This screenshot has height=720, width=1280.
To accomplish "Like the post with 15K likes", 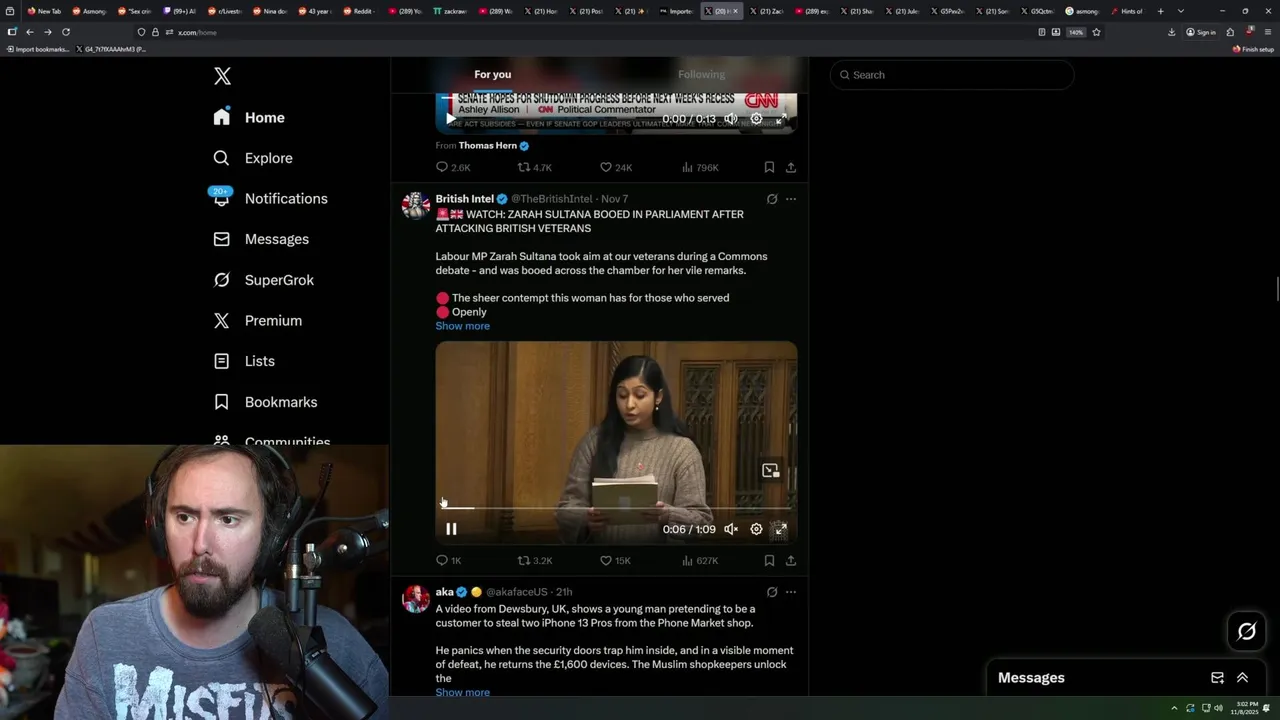I will click(615, 561).
